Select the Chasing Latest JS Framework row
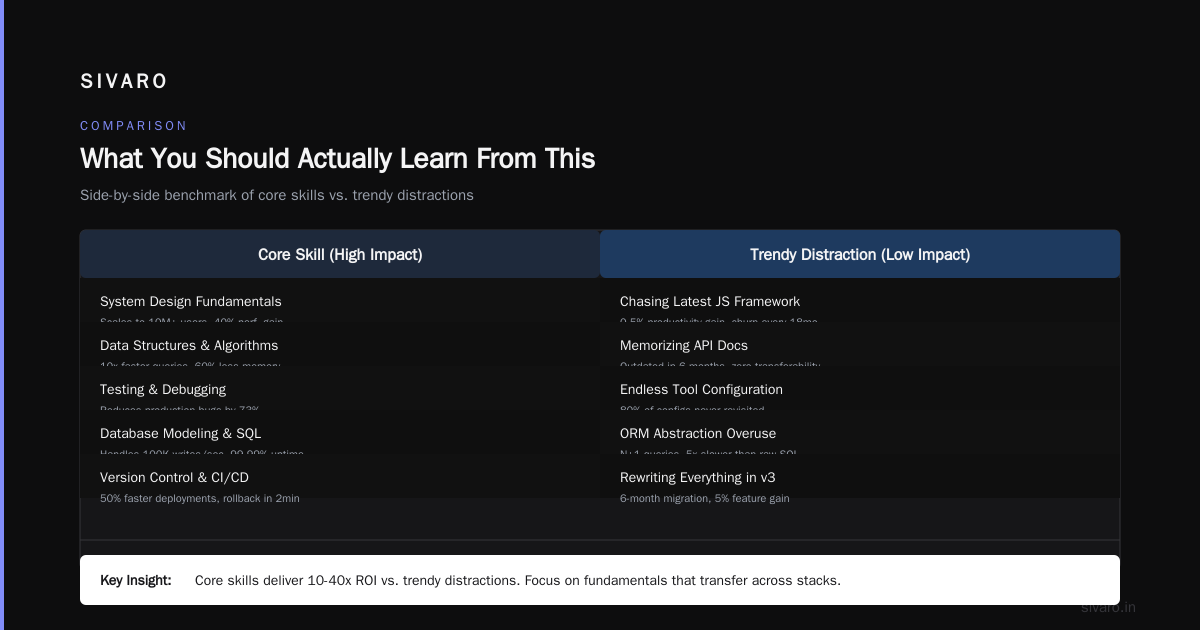The image size is (1200, 630). click(860, 300)
